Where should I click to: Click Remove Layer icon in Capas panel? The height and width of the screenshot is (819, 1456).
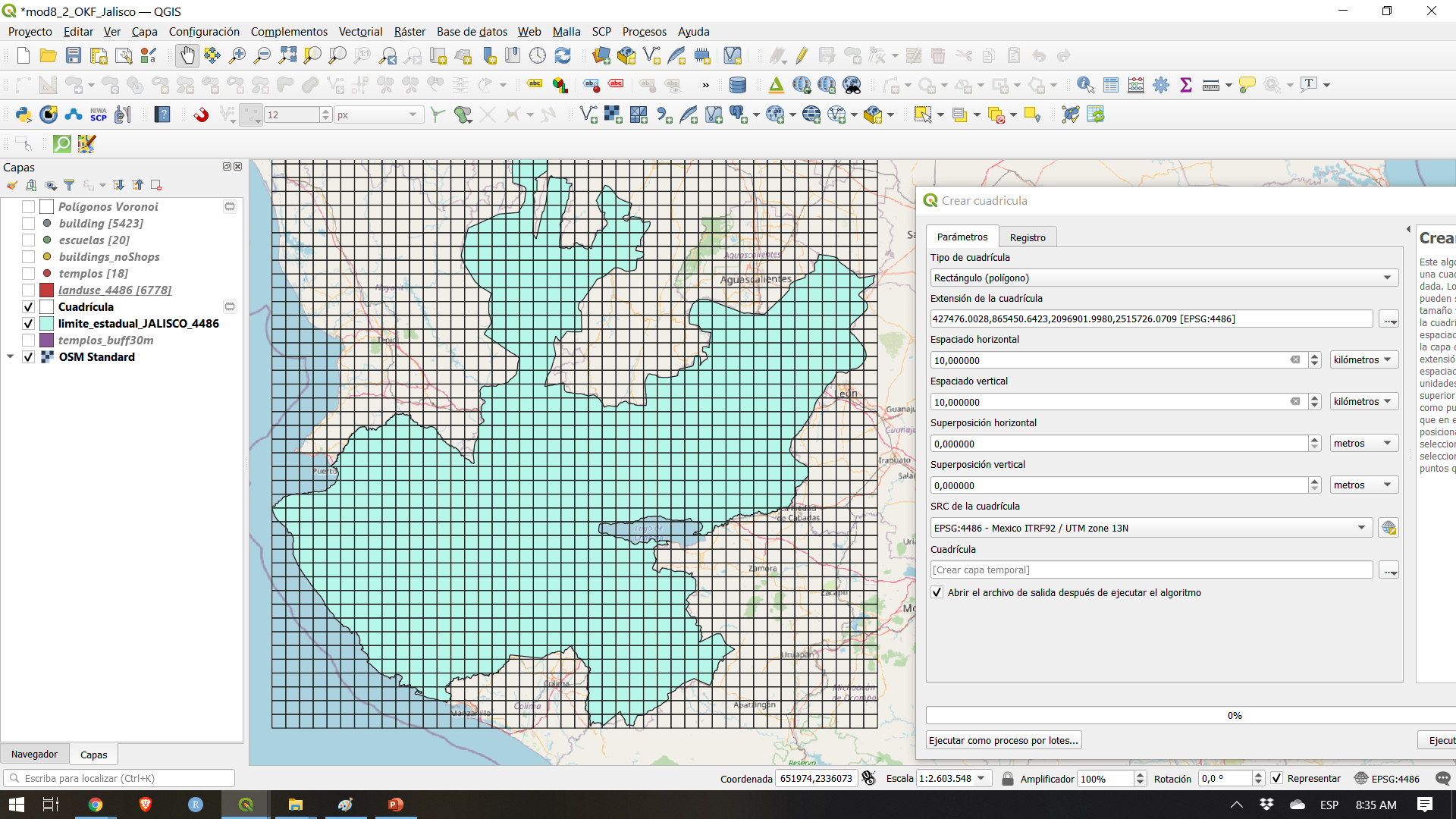pos(156,185)
